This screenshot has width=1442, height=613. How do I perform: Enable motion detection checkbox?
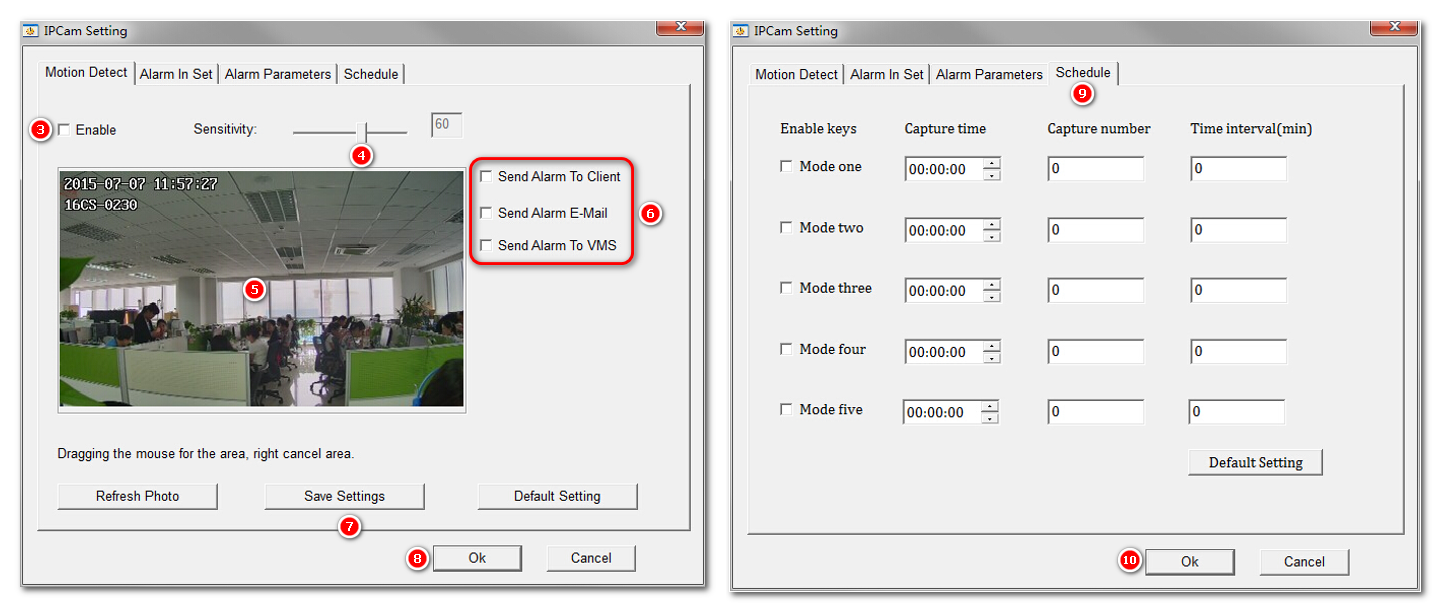point(65,130)
